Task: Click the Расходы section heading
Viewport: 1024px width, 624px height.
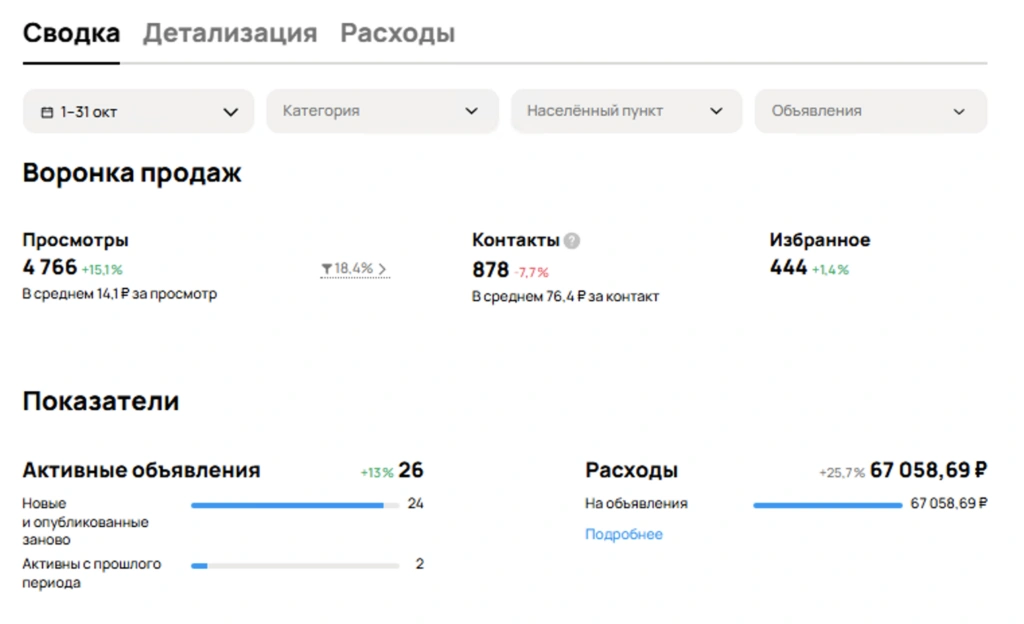Action: [x=631, y=470]
